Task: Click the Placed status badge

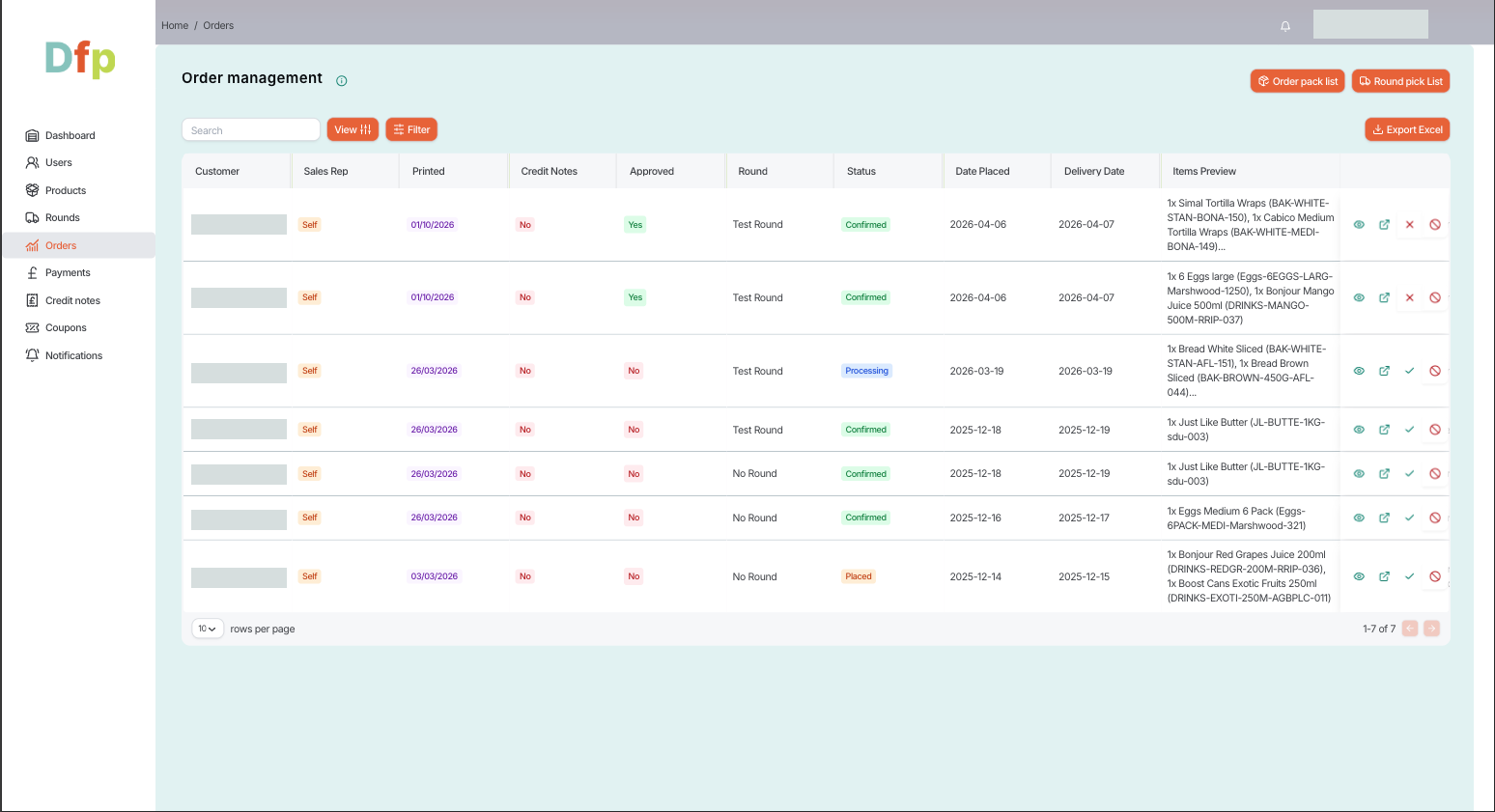Action: [x=859, y=576]
